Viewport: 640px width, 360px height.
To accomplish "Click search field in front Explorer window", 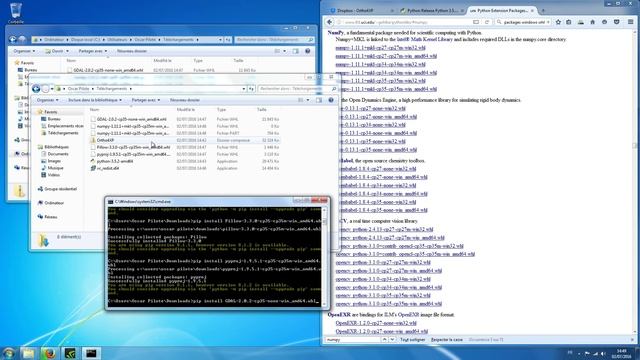I will pyautogui.click(x=298, y=89).
